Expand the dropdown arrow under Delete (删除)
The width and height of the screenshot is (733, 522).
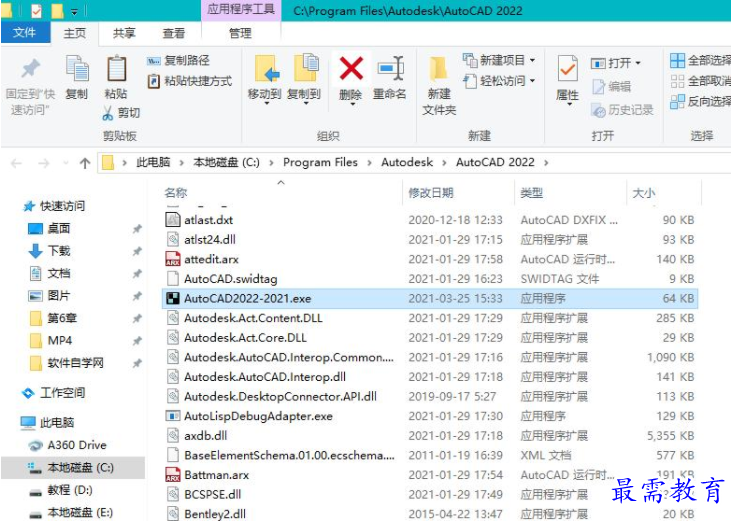coord(352,104)
